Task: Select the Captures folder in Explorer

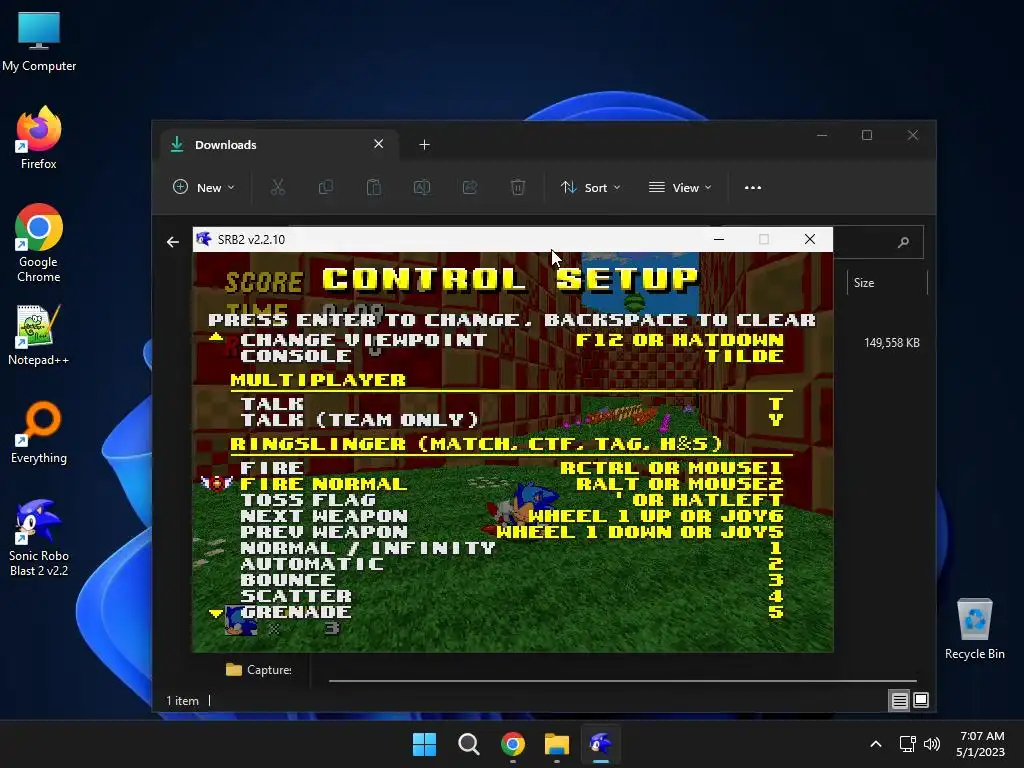Action: (x=259, y=669)
